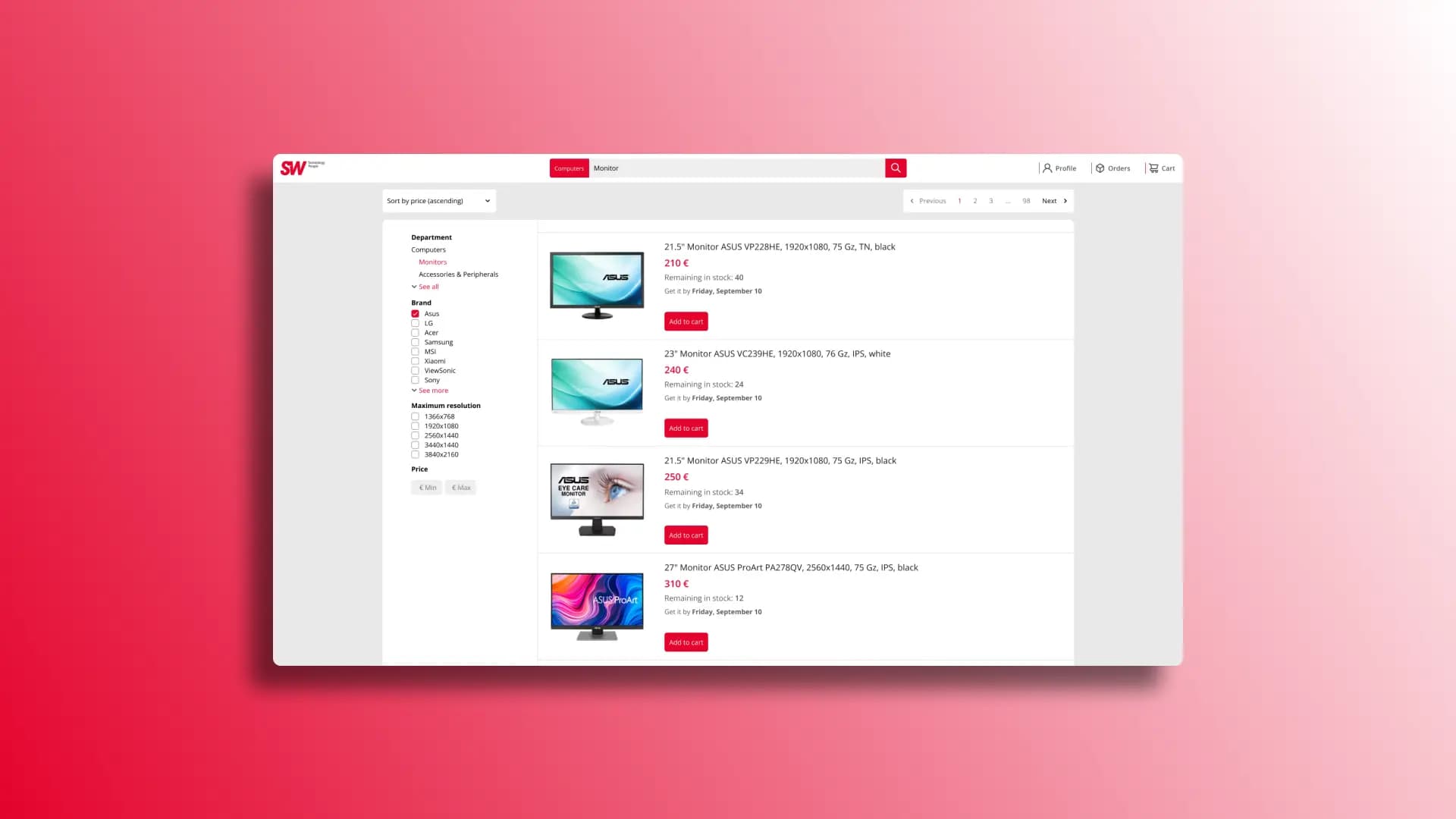Open the Profile user icon
The image size is (1456, 819).
[1047, 168]
